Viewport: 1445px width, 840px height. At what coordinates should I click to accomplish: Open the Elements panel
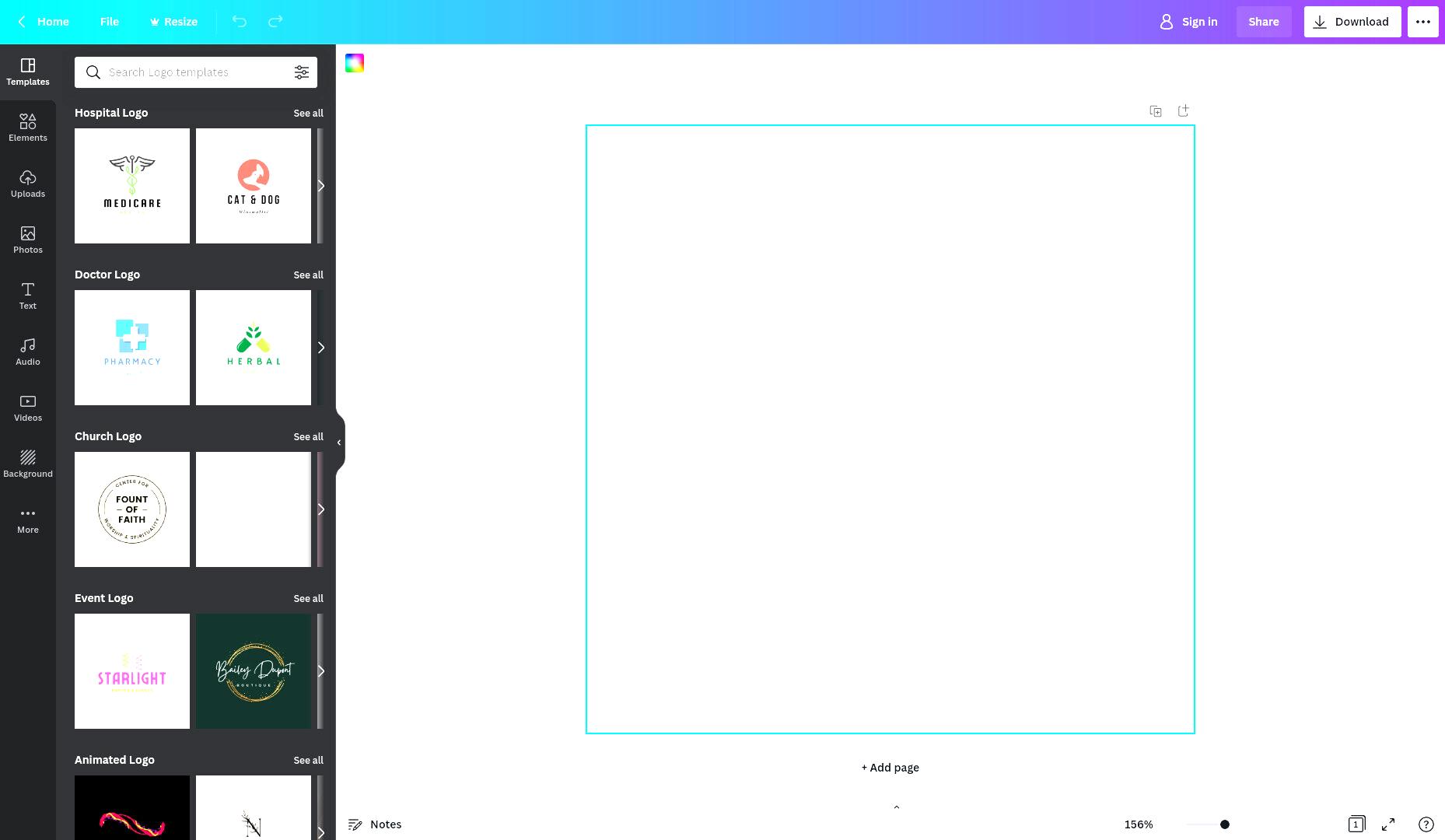(28, 128)
